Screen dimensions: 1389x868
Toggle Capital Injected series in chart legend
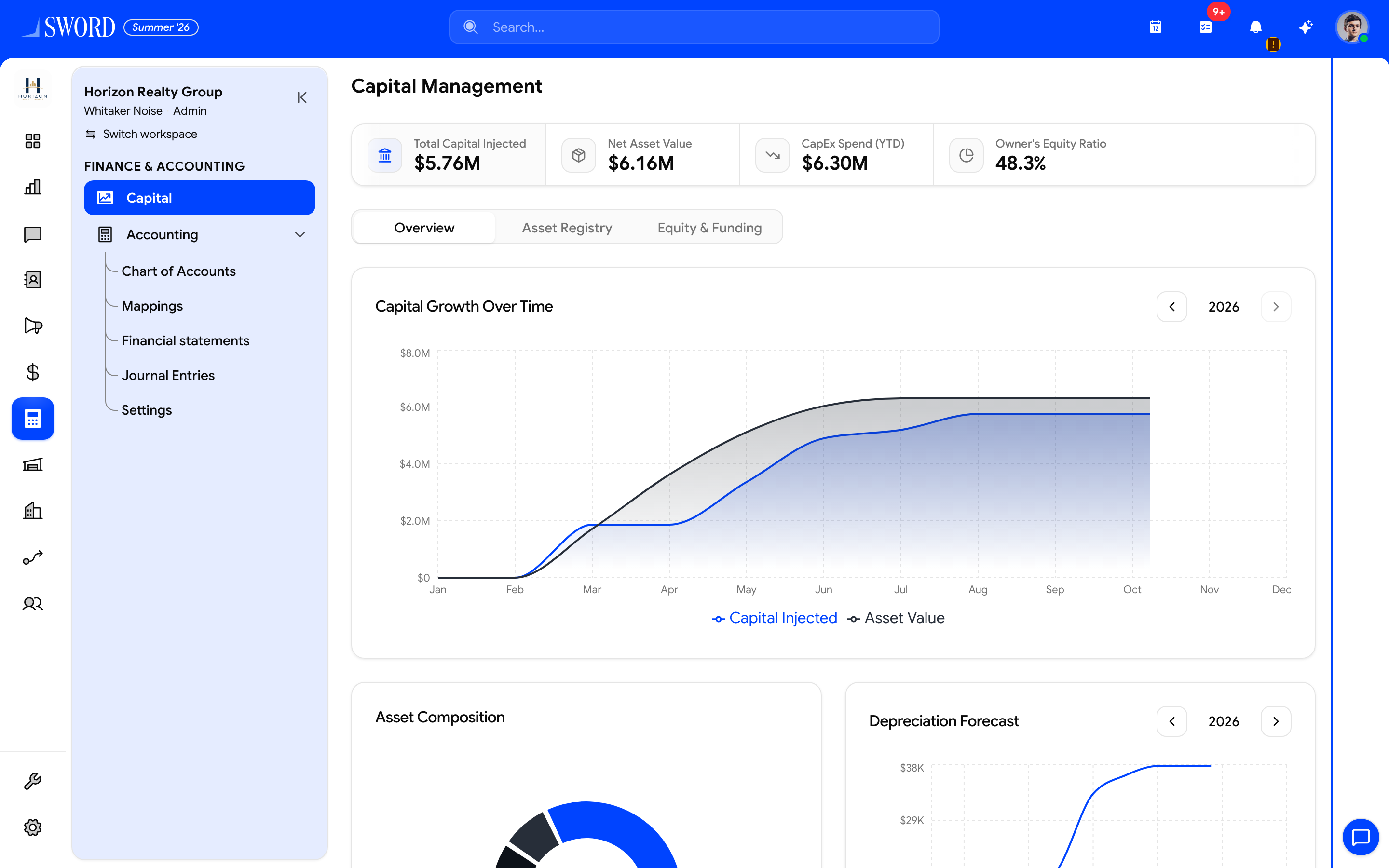[x=774, y=618]
